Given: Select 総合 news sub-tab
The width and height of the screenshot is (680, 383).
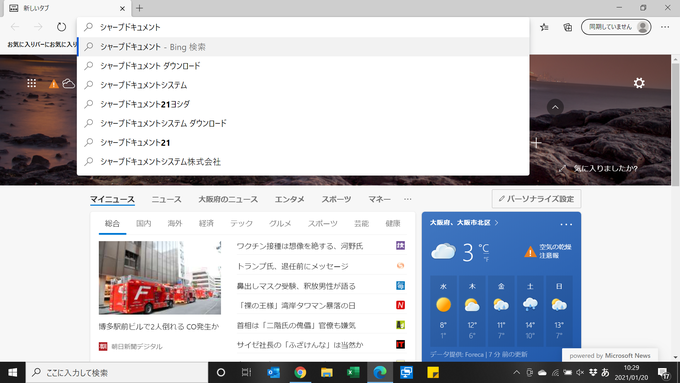Looking at the screenshot, I should point(112,223).
